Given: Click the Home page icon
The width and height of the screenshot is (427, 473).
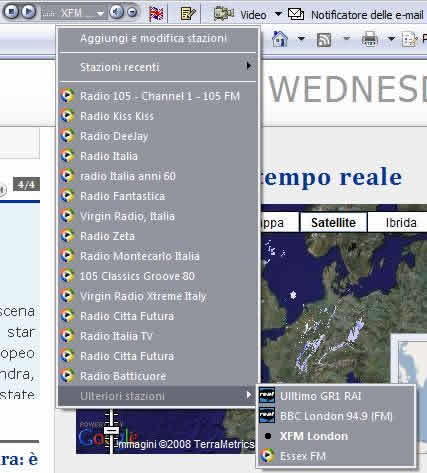Looking at the screenshot, I should click(280, 39).
